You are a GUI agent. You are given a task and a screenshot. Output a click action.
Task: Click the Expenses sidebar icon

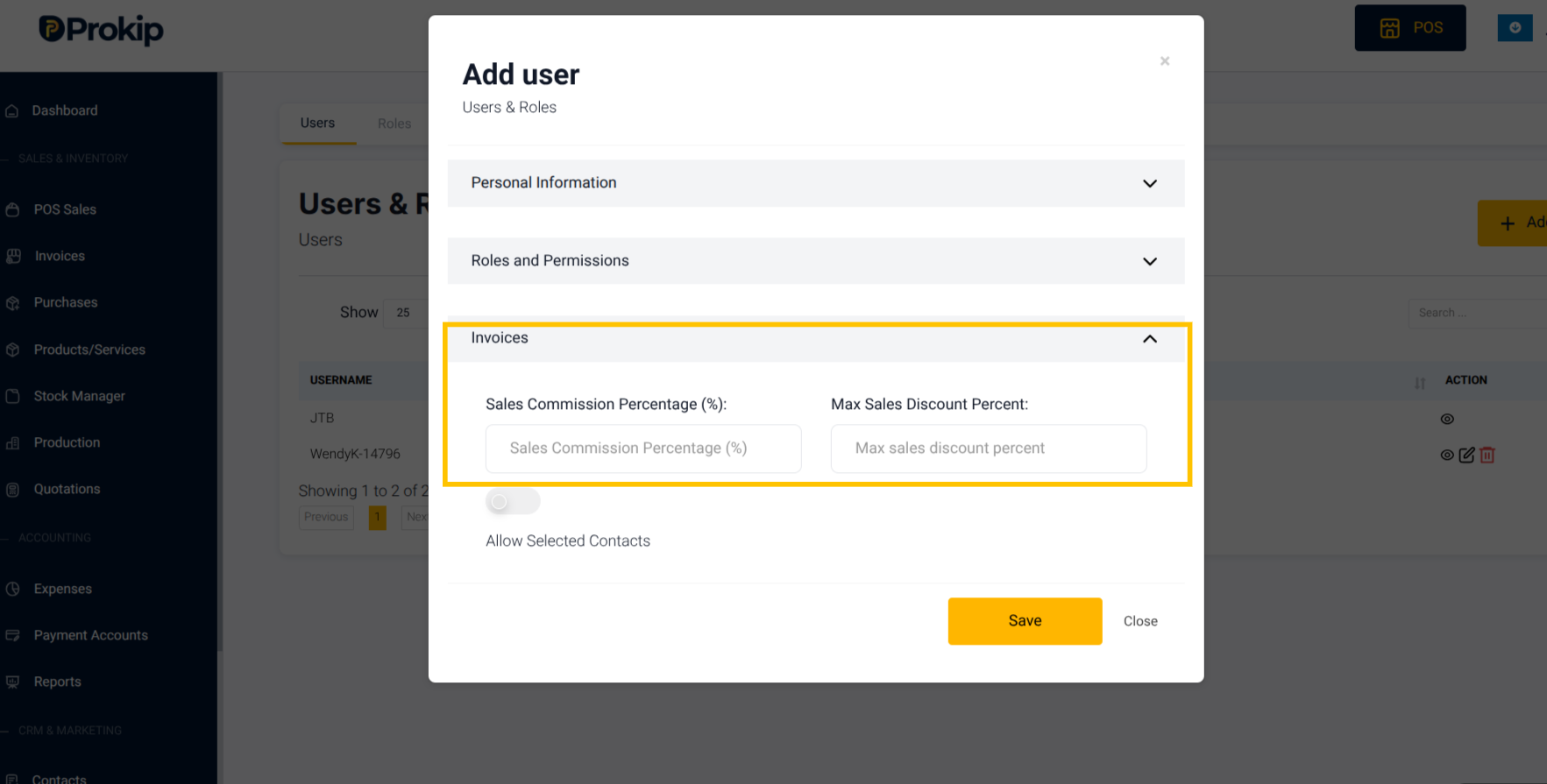pyautogui.click(x=12, y=589)
